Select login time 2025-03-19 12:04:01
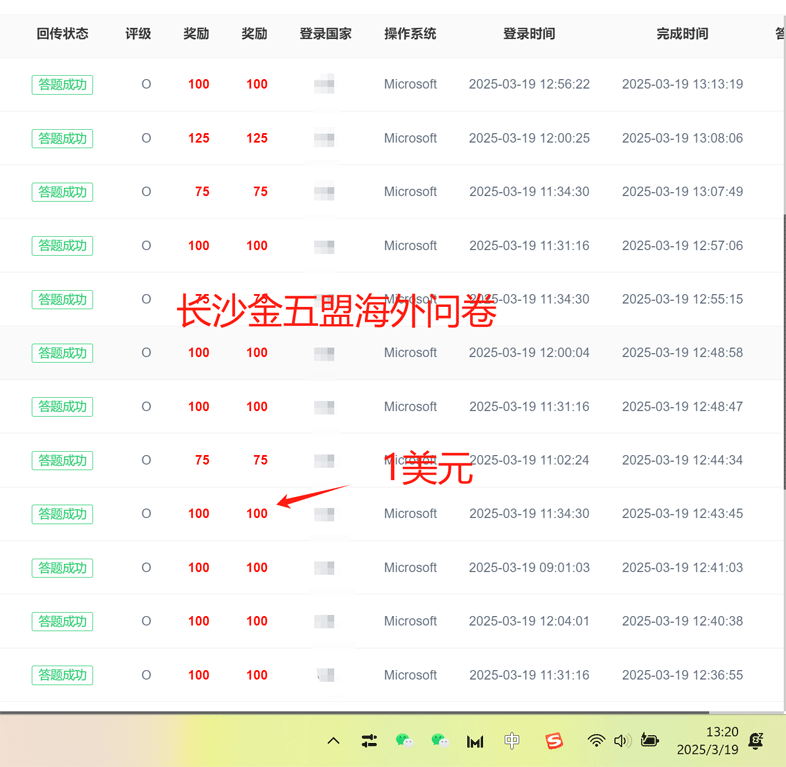 pos(529,621)
